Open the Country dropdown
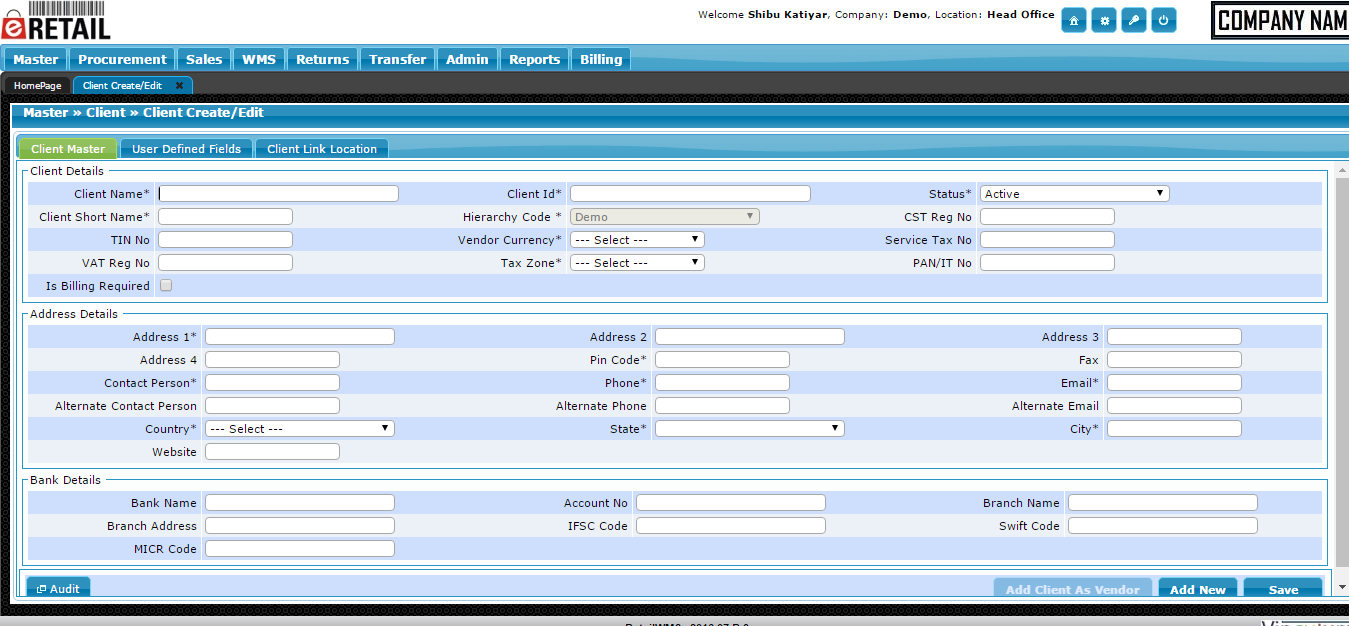 (300, 429)
